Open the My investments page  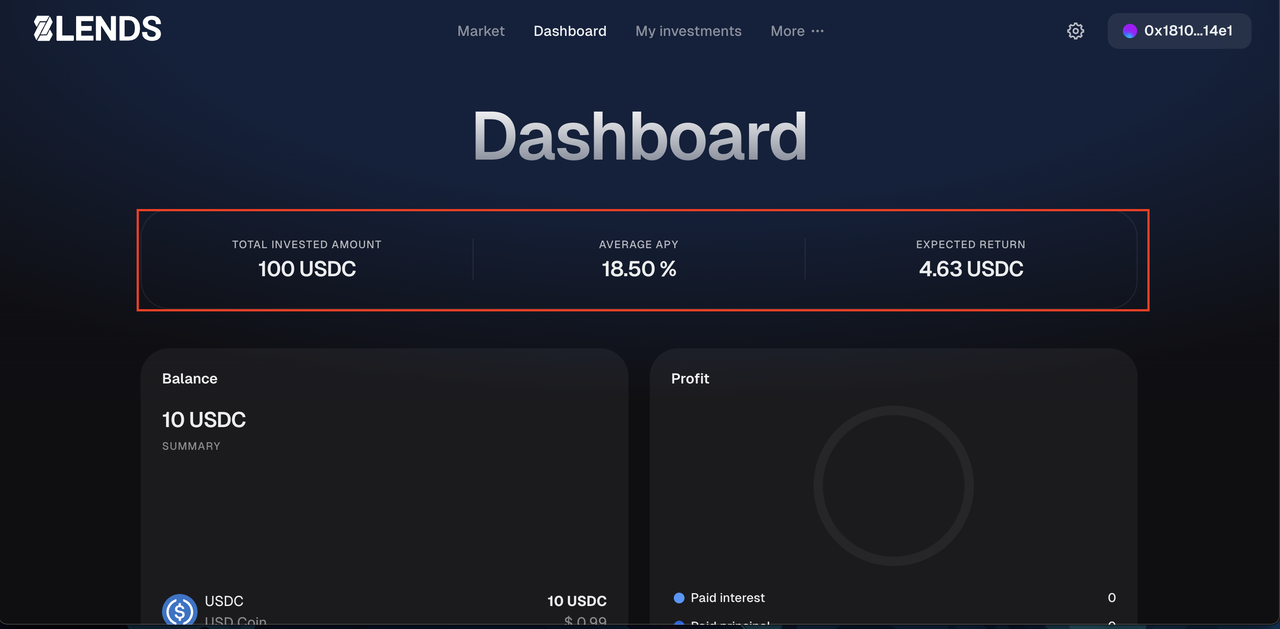point(688,31)
